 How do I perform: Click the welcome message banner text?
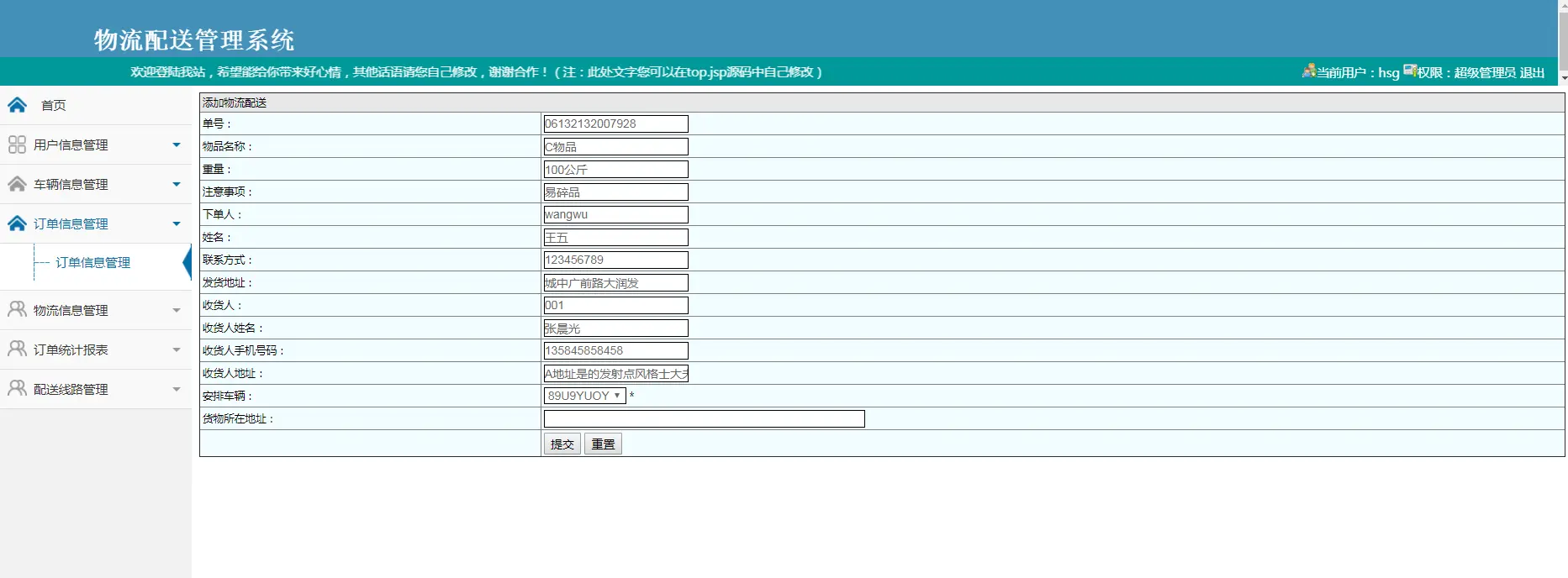(477, 72)
